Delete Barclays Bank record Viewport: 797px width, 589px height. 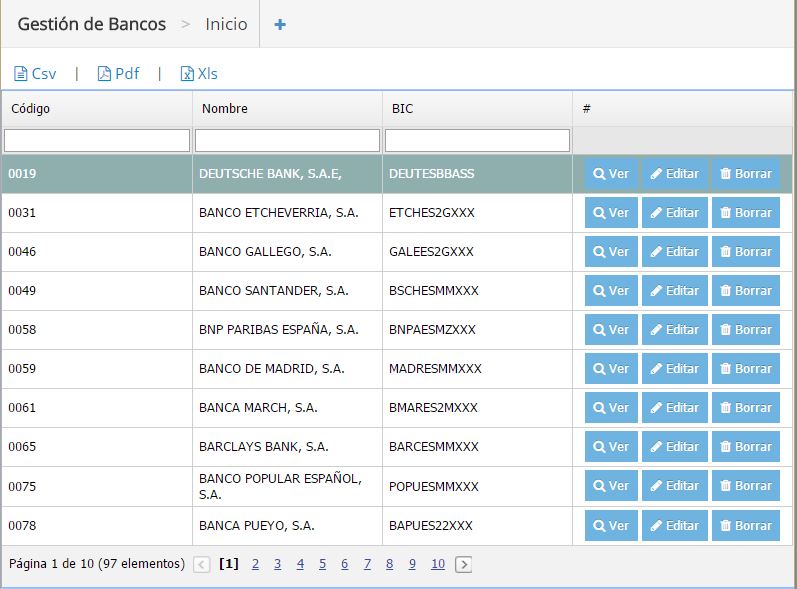pyautogui.click(x=746, y=447)
